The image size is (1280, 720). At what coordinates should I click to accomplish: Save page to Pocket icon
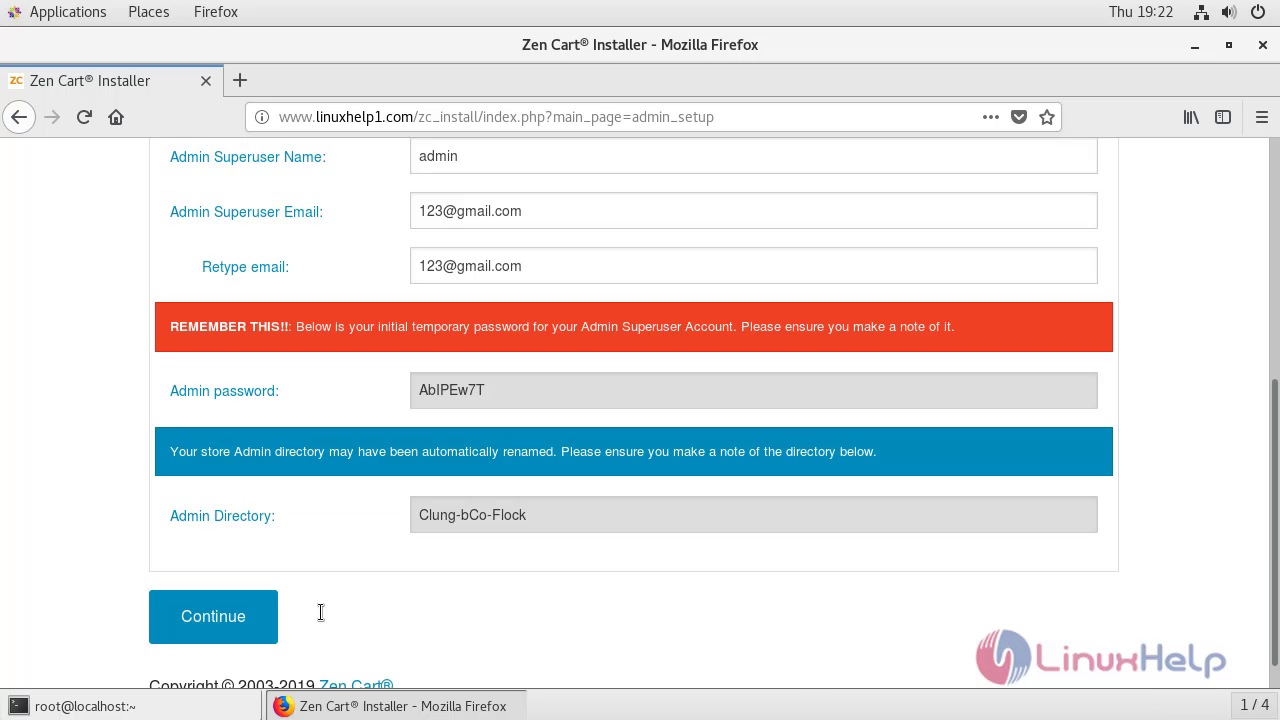click(1019, 117)
